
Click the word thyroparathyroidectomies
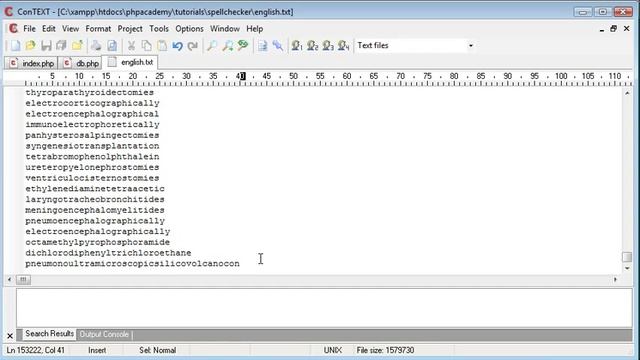pyautogui.click(x=89, y=93)
